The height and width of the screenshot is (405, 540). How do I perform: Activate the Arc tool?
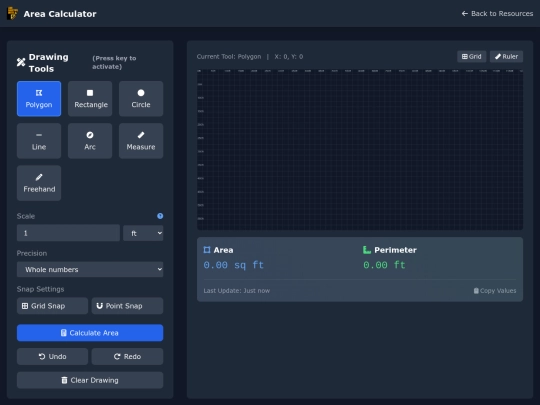(x=90, y=141)
